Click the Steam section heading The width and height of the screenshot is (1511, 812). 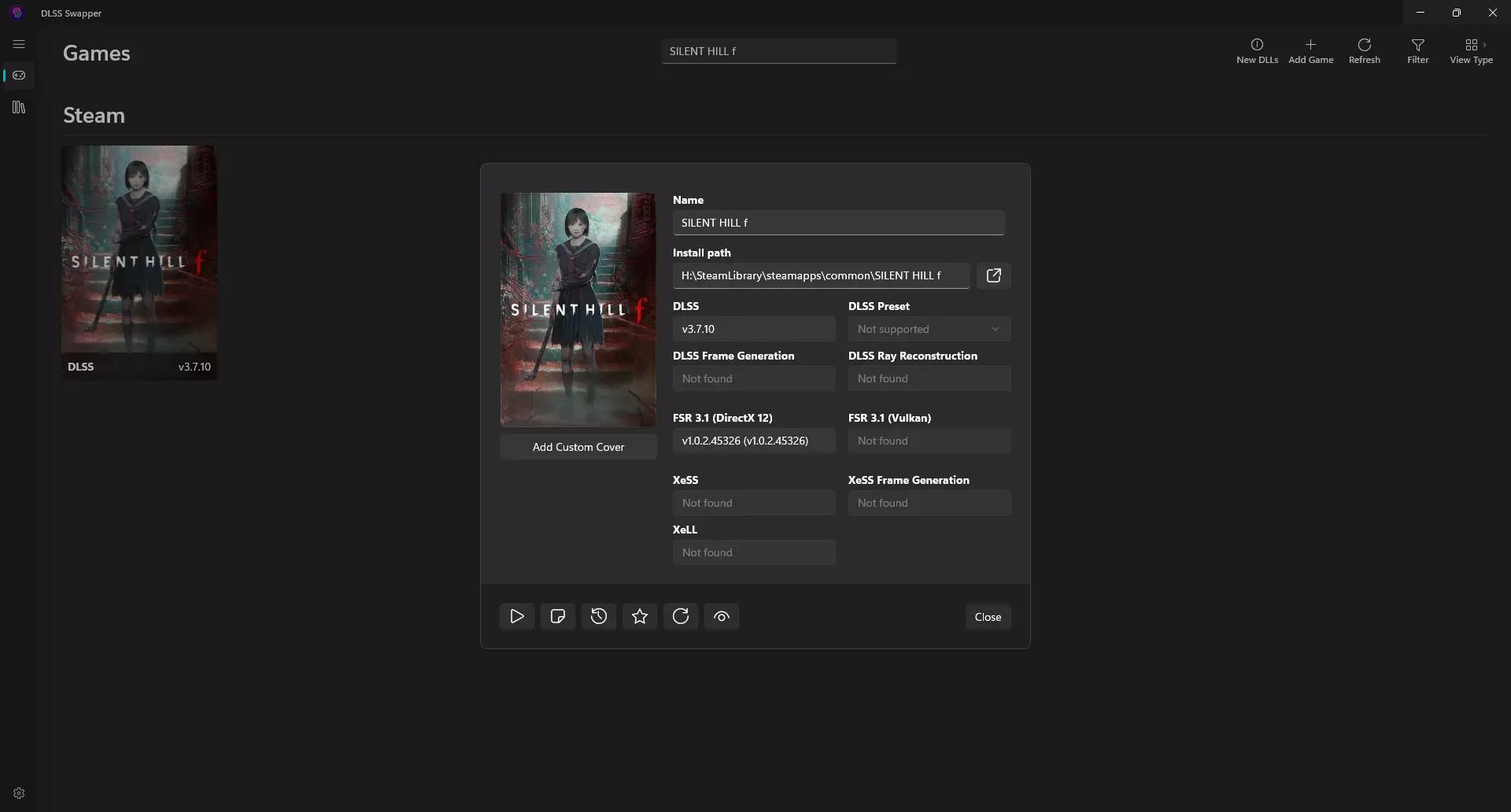point(94,116)
